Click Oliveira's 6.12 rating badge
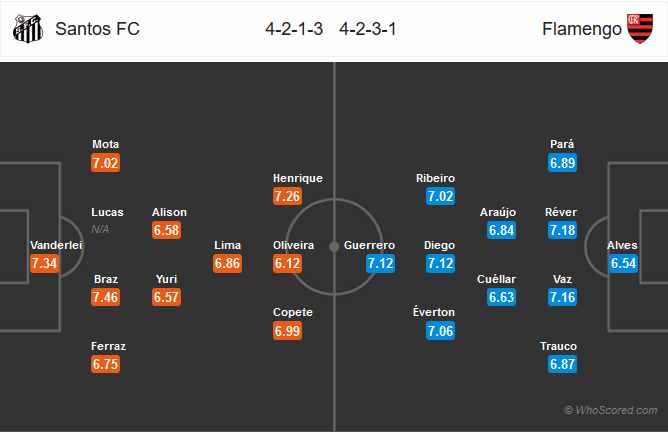Screen dimensions: 668x432 point(287,263)
